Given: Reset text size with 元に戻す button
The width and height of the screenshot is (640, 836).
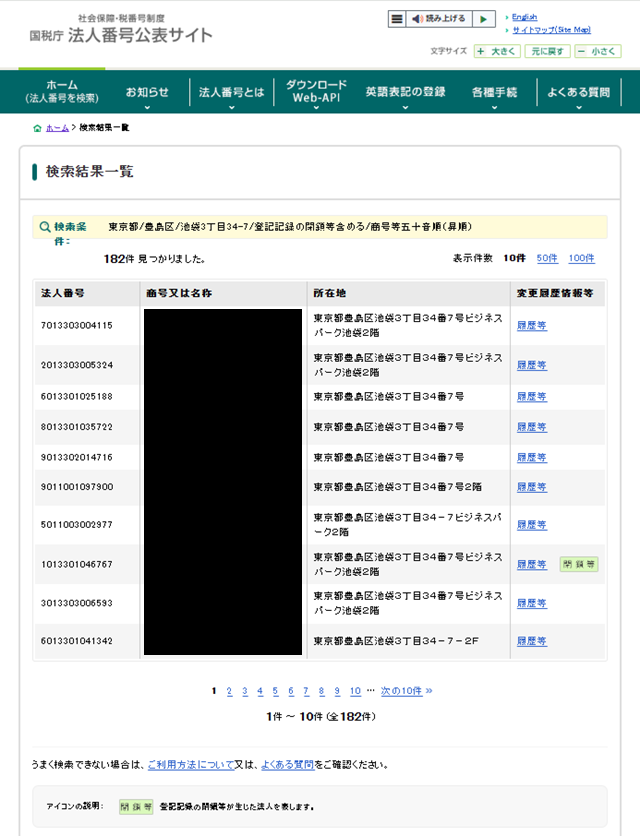Looking at the screenshot, I should (548, 51).
